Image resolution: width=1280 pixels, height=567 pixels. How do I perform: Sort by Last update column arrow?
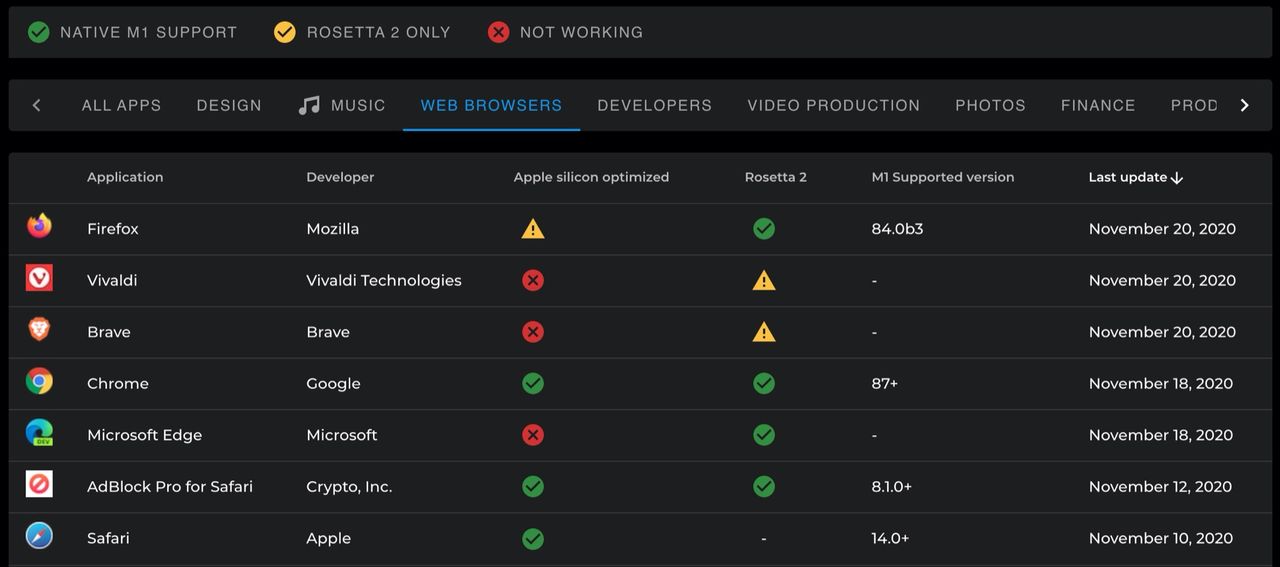(1177, 178)
